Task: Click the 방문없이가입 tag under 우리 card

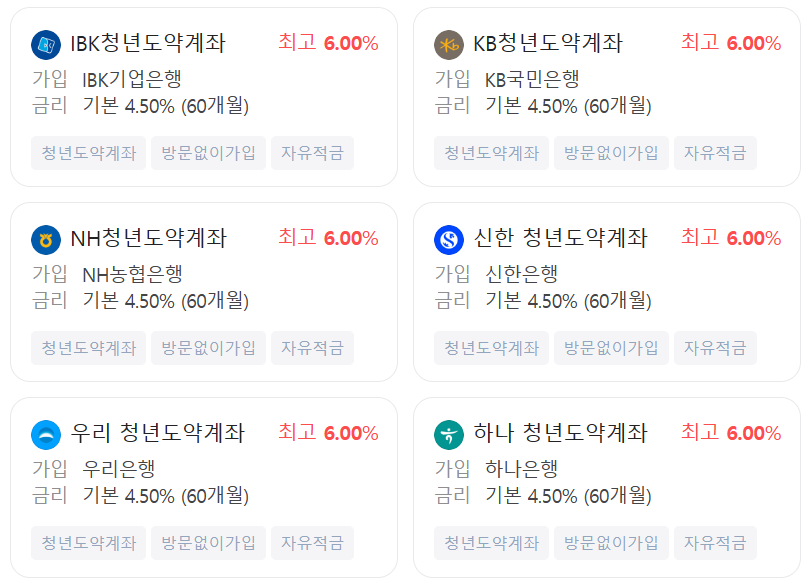Action: coord(209,542)
